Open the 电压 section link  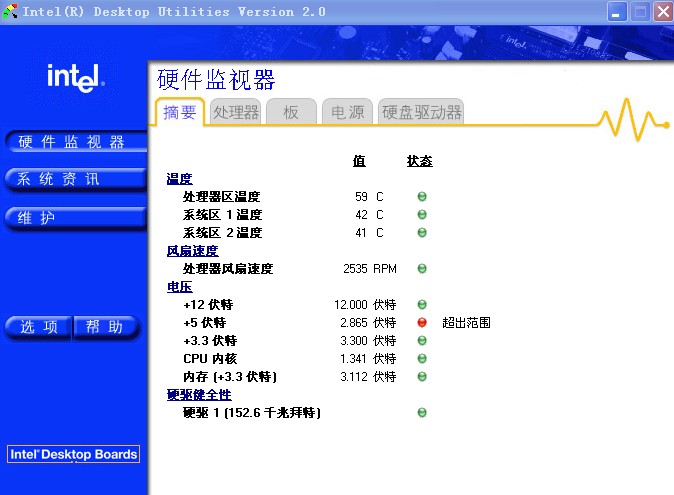tap(179, 287)
